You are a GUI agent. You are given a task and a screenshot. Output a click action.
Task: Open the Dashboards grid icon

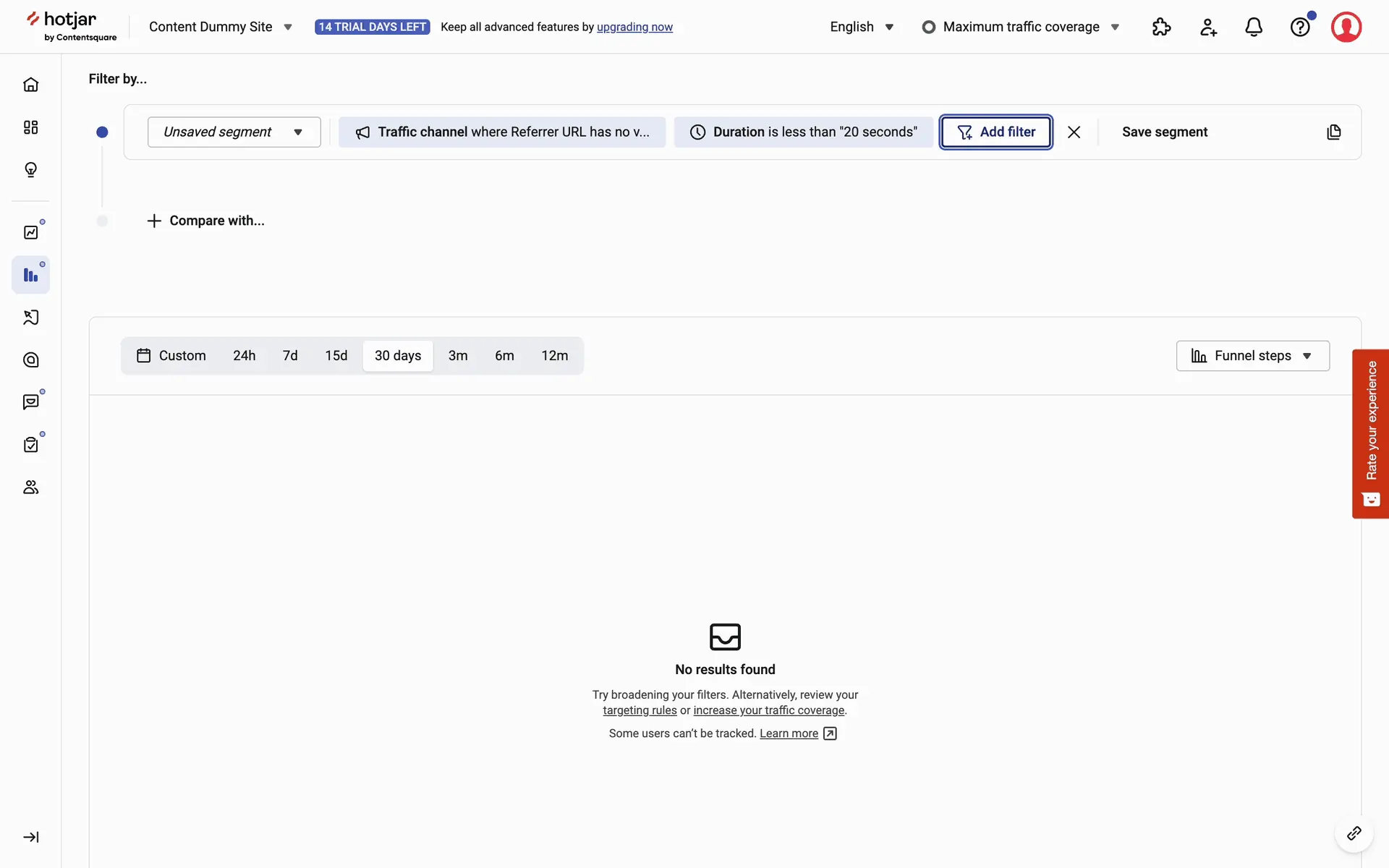point(30,127)
